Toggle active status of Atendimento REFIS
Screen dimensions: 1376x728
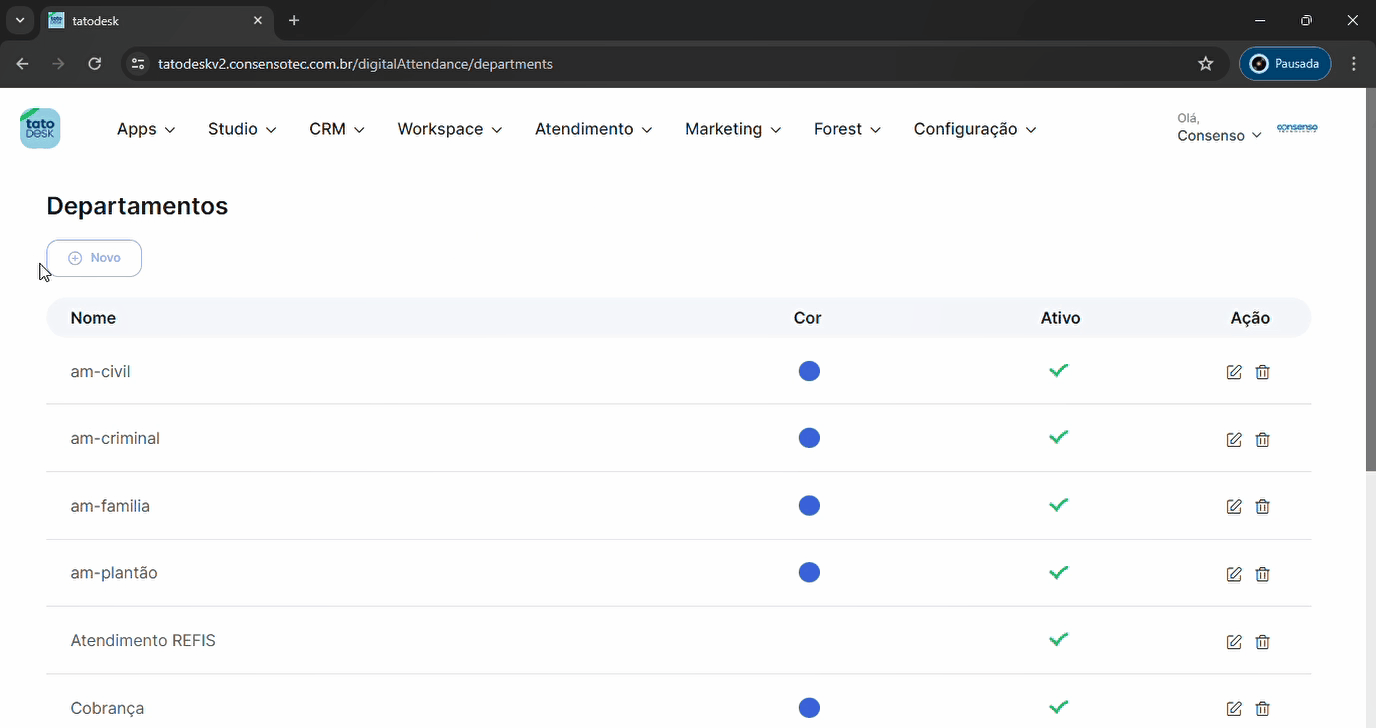(1059, 639)
